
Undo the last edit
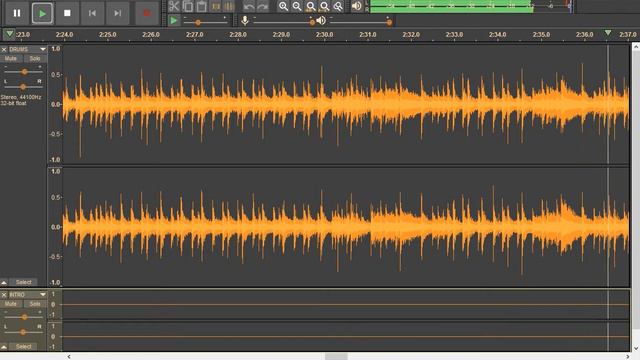coord(249,6)
